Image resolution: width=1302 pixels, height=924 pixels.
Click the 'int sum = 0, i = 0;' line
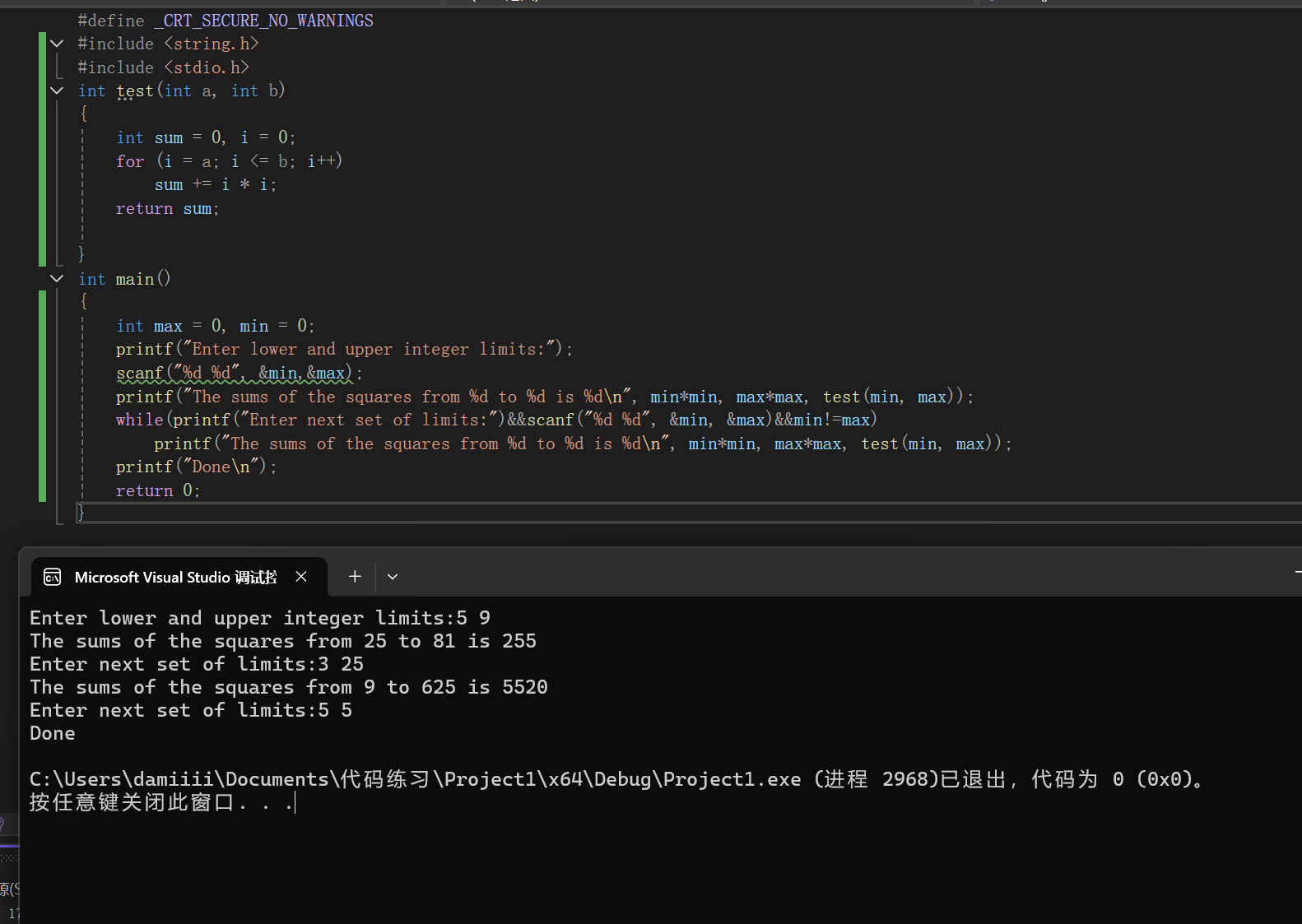tap(206, 137)
